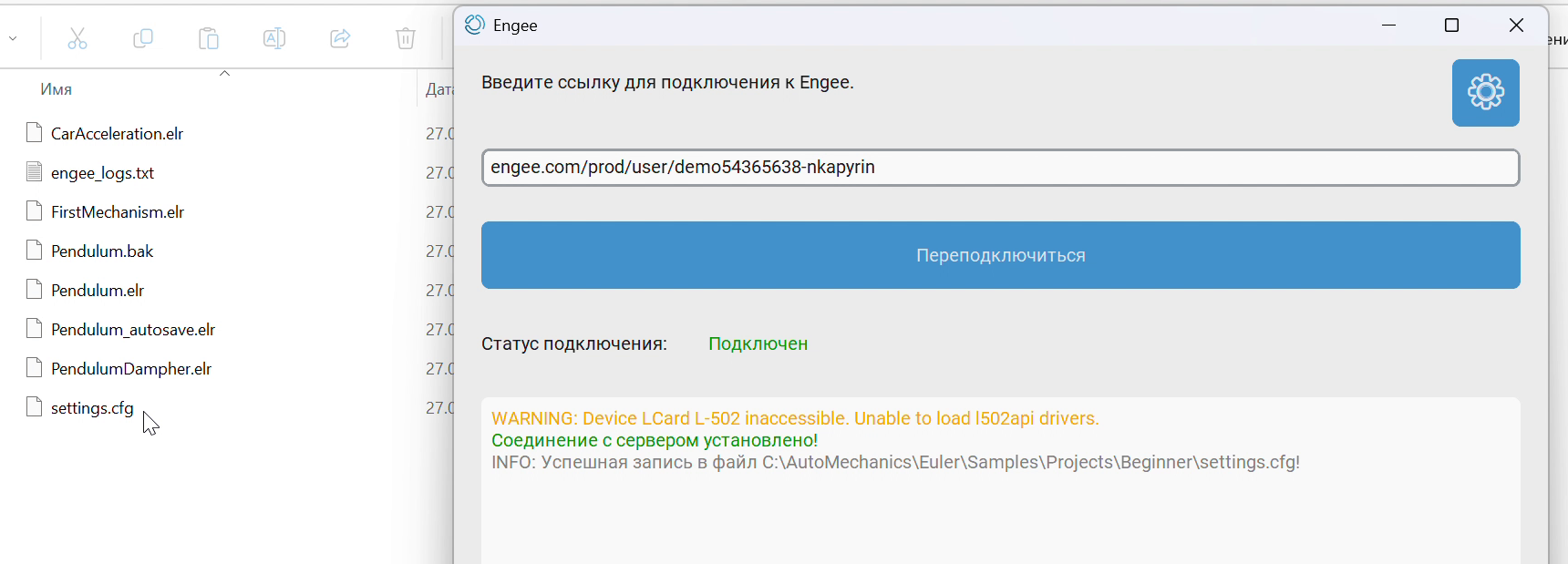Click the Pendulum.bak file icon
This screenshot has width=1568, height=564.
click(x=35, y=250)
